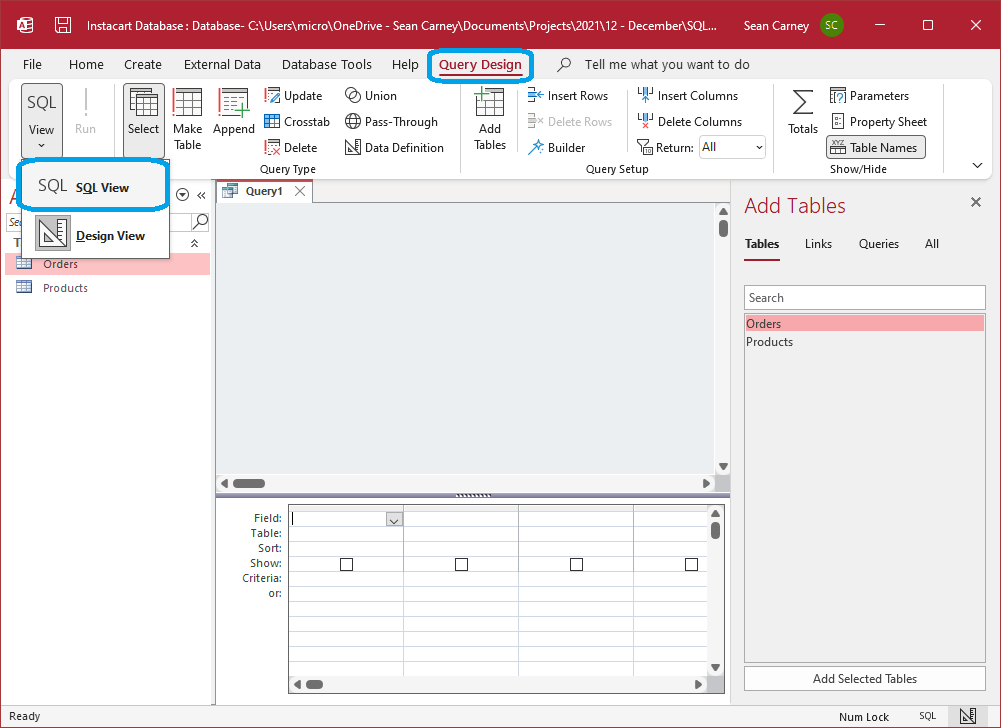
Task: Click the Search field in Add Tables
Action: [x=864, y=297]
